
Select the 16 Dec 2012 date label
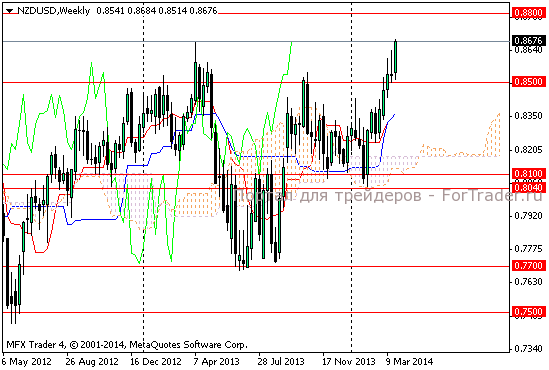pyautogui.click(x=156, y=362)
